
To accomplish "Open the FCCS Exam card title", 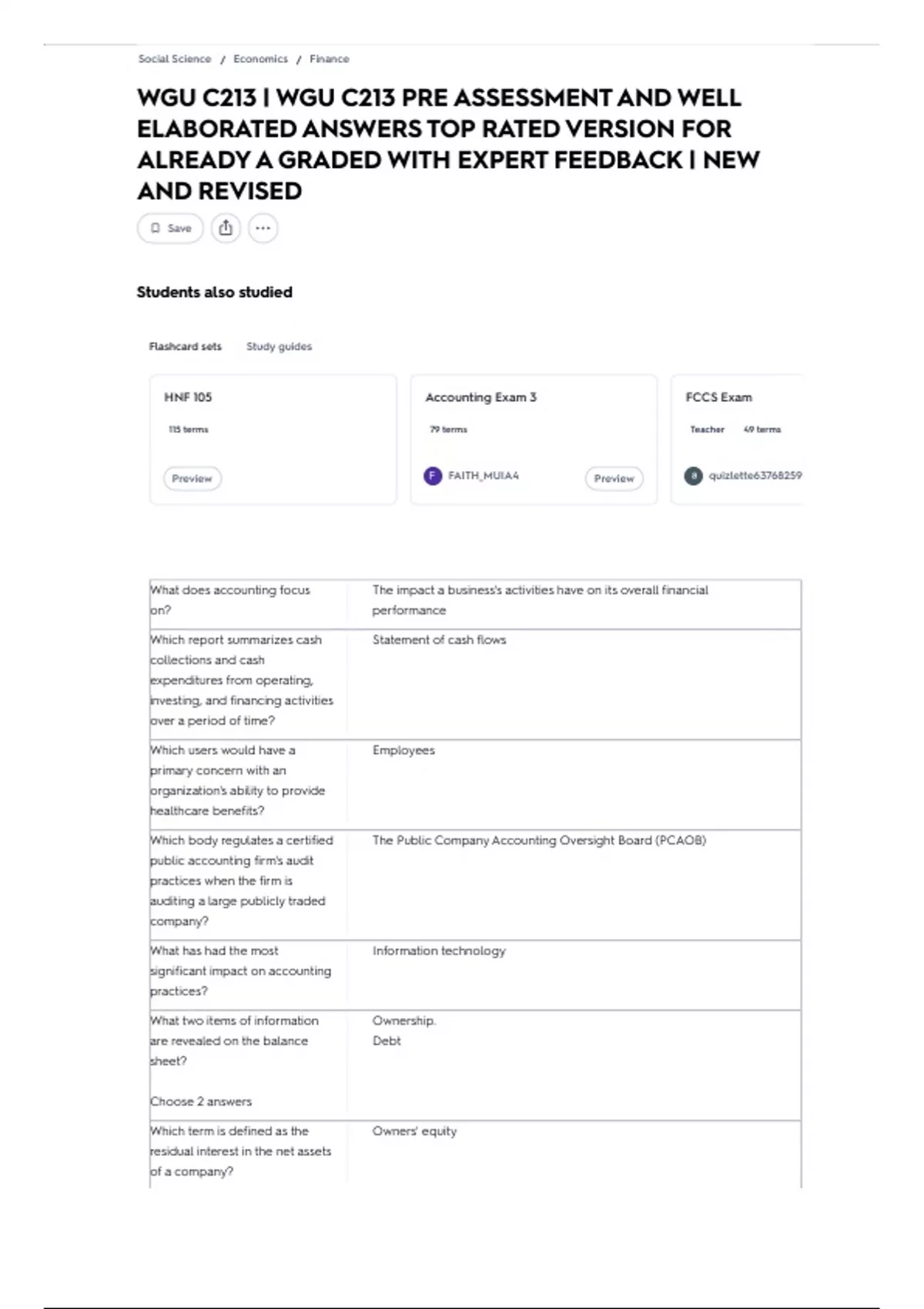I will pyautogui.click(x=718, y=397).
